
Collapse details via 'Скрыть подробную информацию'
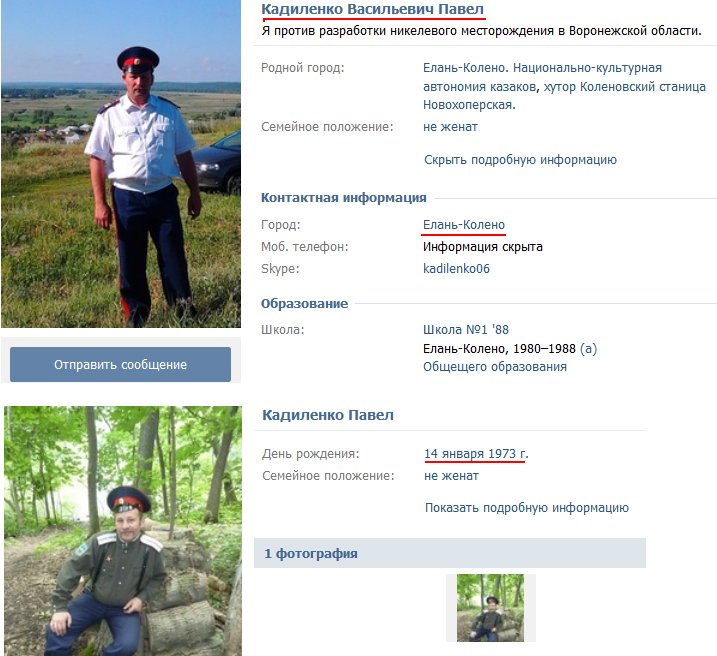pyautogui.click(x=520, y=160)
